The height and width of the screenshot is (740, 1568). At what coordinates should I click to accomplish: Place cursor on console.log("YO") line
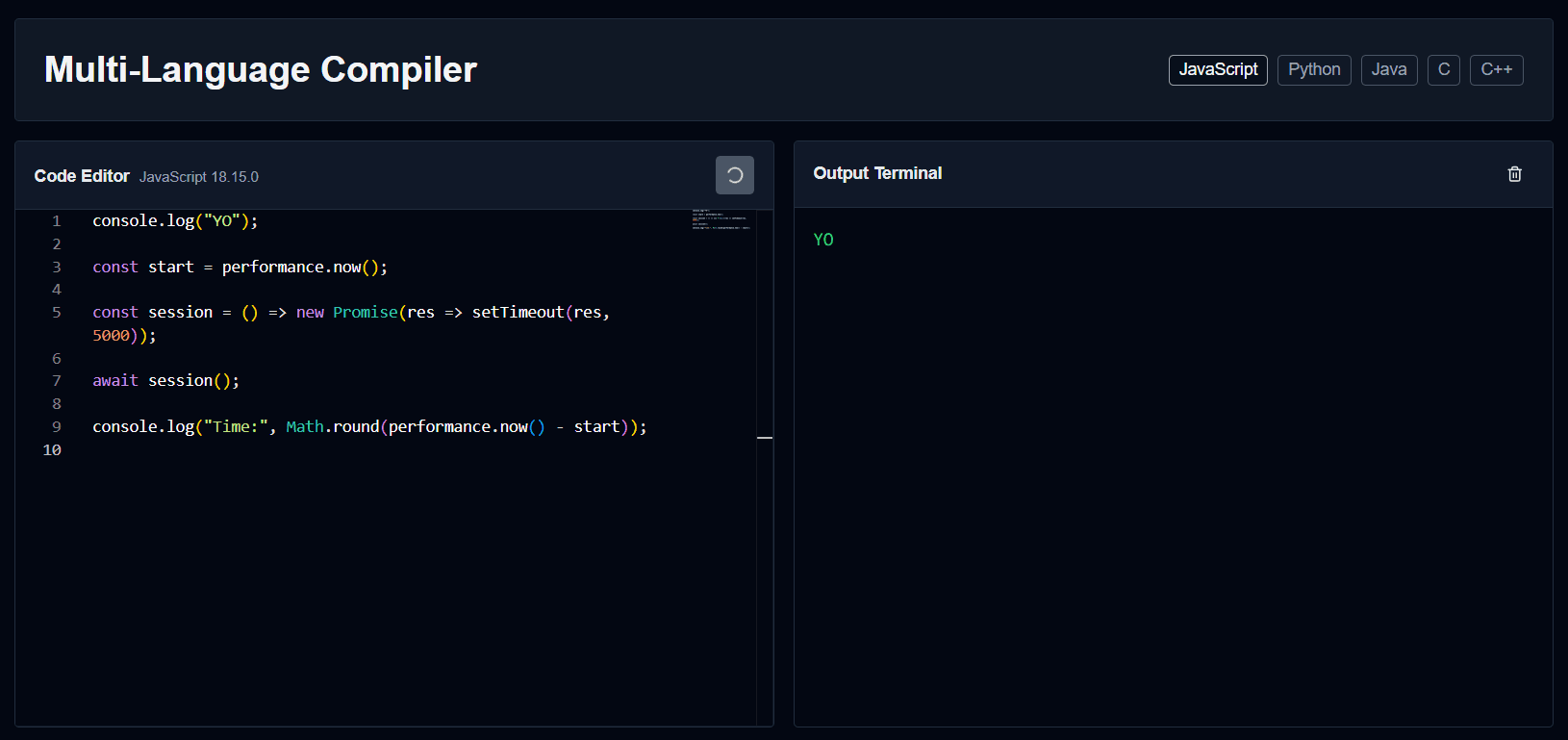point(175,221)
